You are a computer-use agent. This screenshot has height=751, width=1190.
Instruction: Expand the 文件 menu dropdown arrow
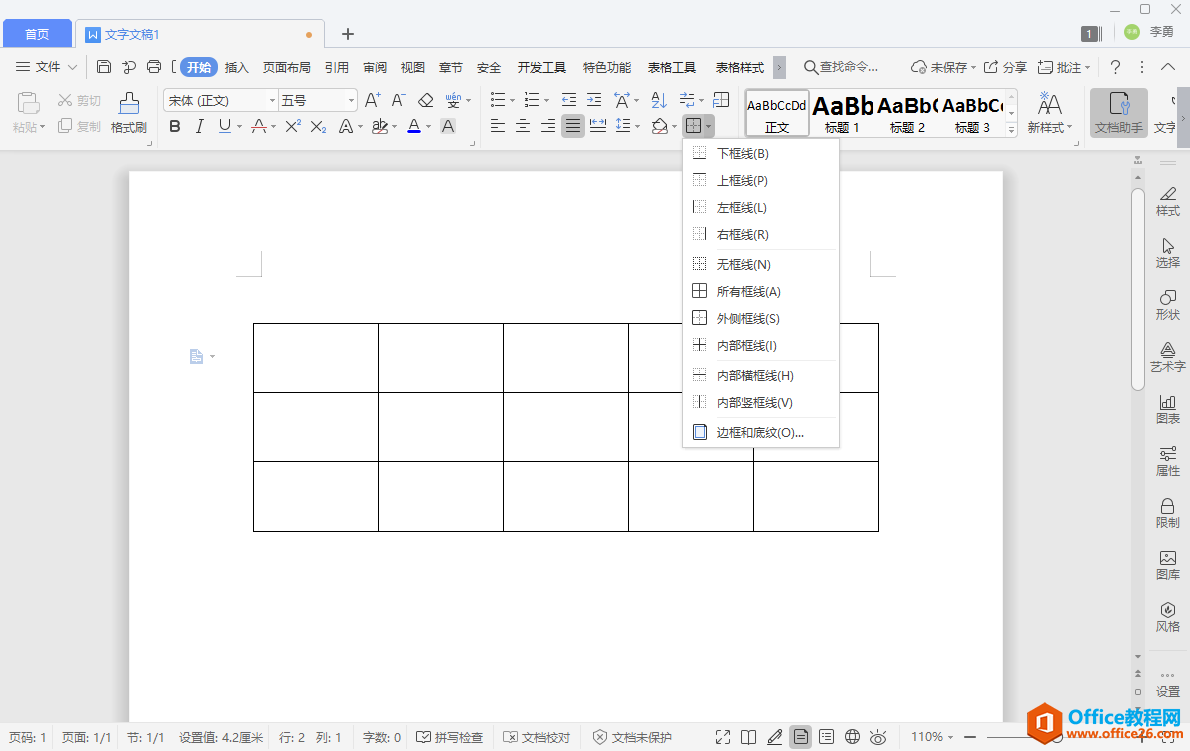[x=73, y=68]
